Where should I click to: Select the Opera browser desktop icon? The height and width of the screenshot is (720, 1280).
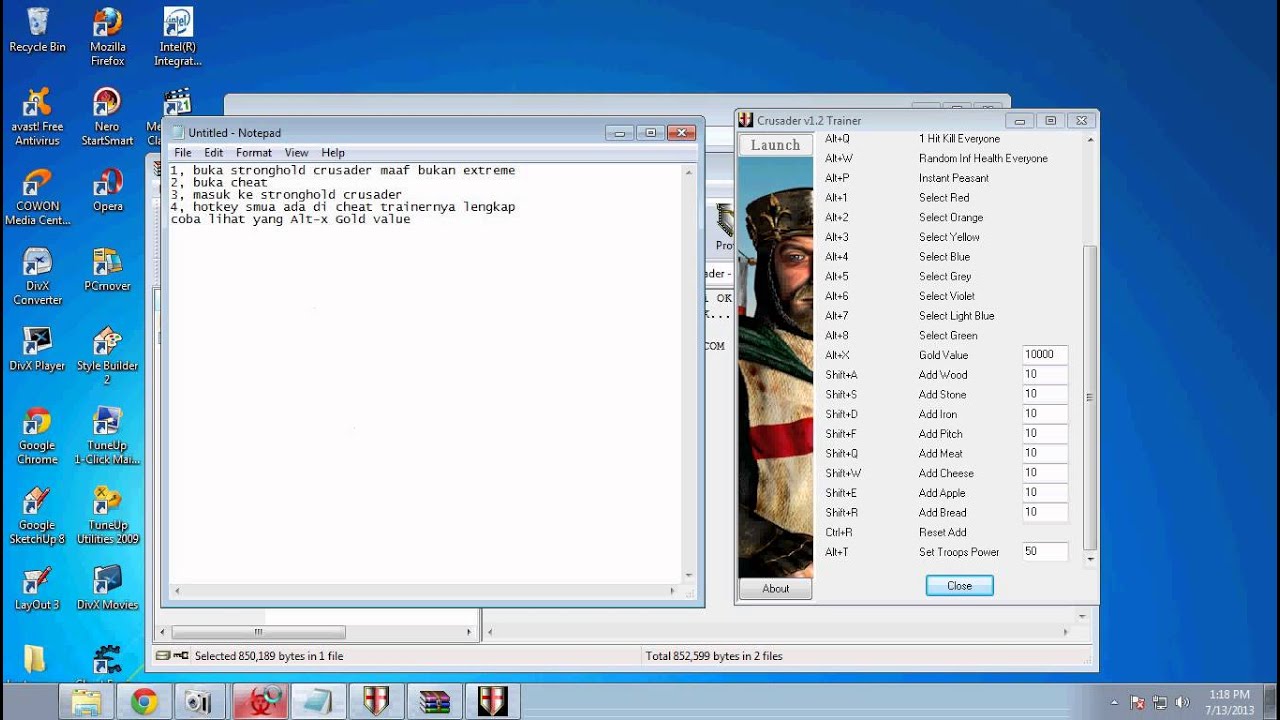107,189
